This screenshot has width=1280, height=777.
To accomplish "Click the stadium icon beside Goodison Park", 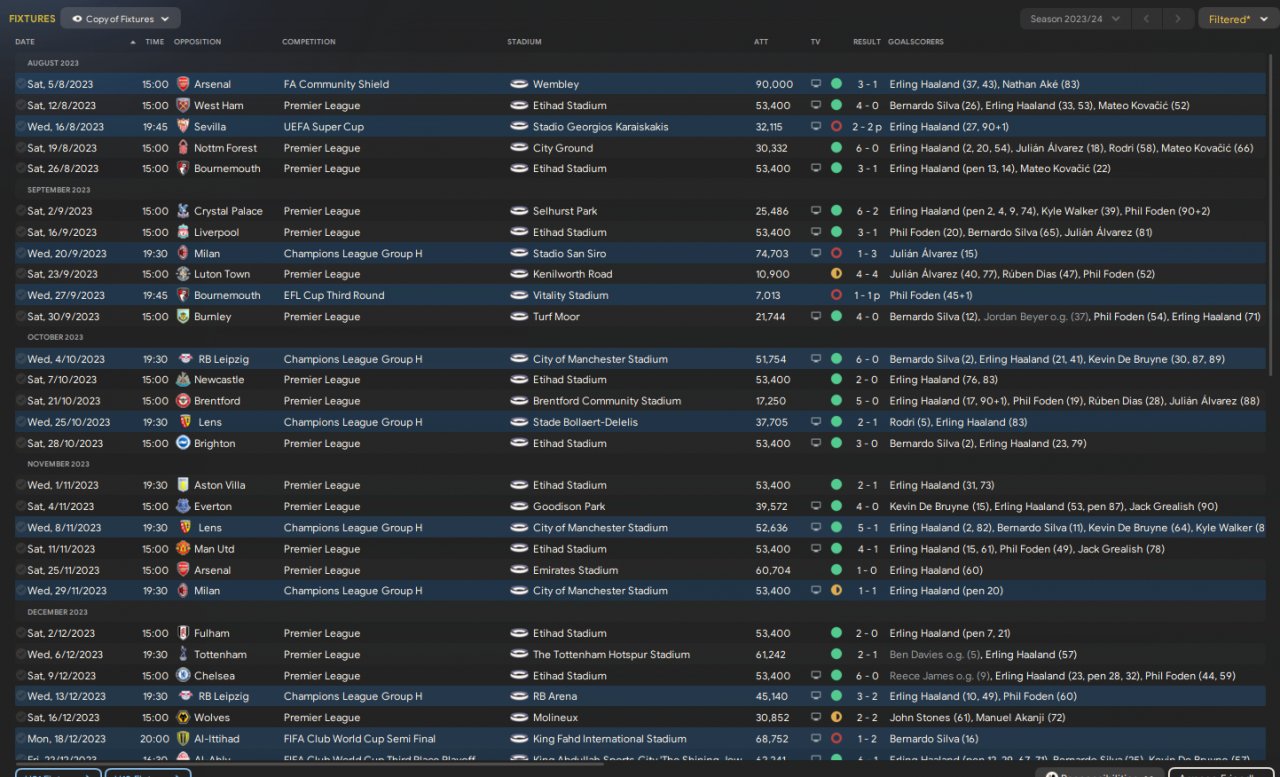I will click(518, 506).
